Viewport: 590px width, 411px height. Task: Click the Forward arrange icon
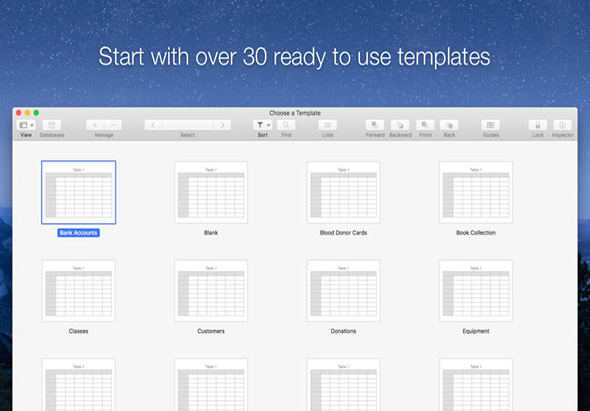coord(375,125)
